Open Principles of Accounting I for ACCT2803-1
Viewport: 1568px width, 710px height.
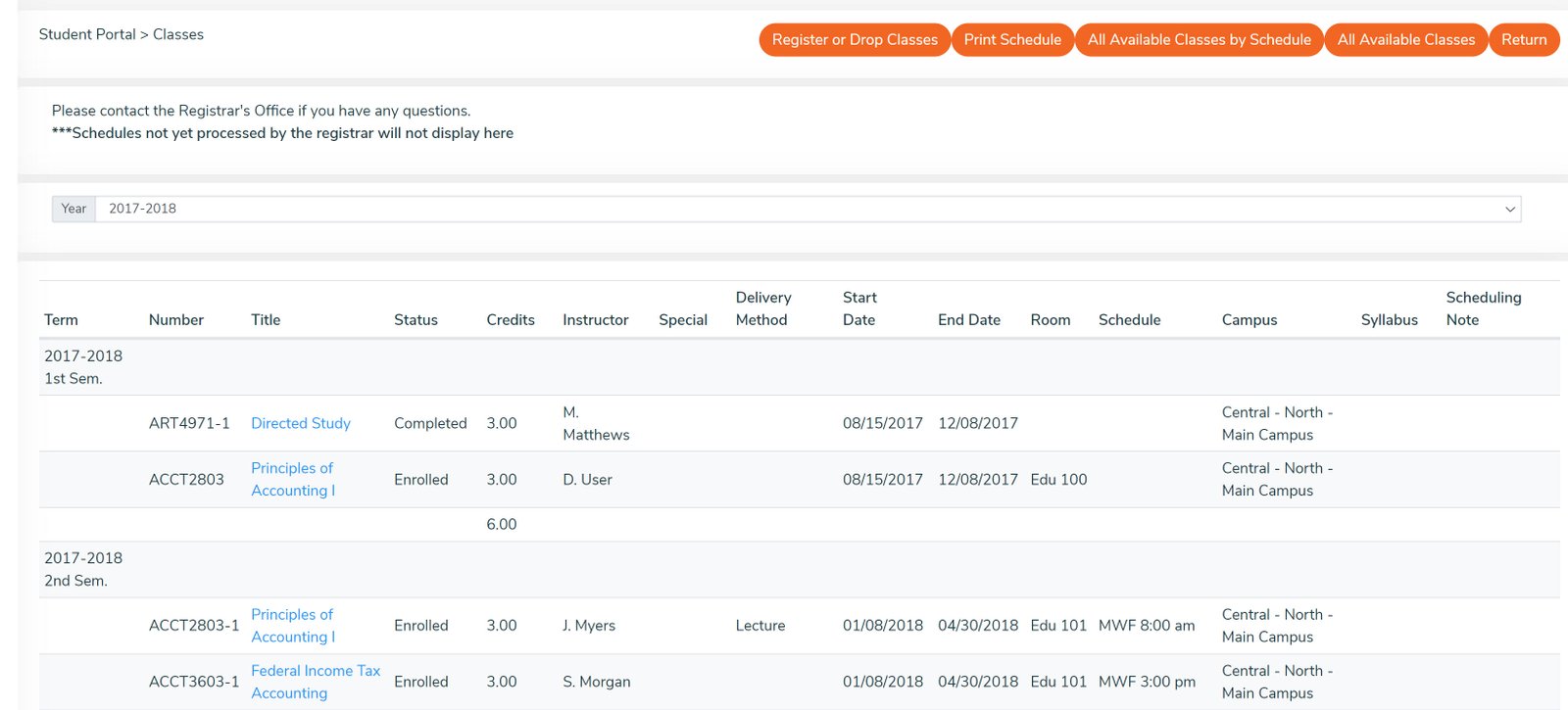(x=293, y=625)
